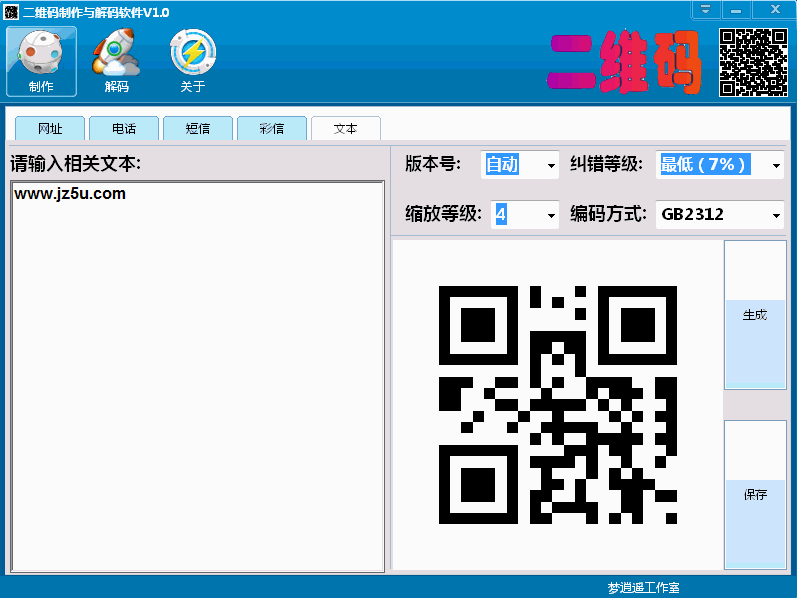The image size is (797, 598).
Task: Expand the 缩放等级 dropdown showing 4
Action: (x=551, y=215)
